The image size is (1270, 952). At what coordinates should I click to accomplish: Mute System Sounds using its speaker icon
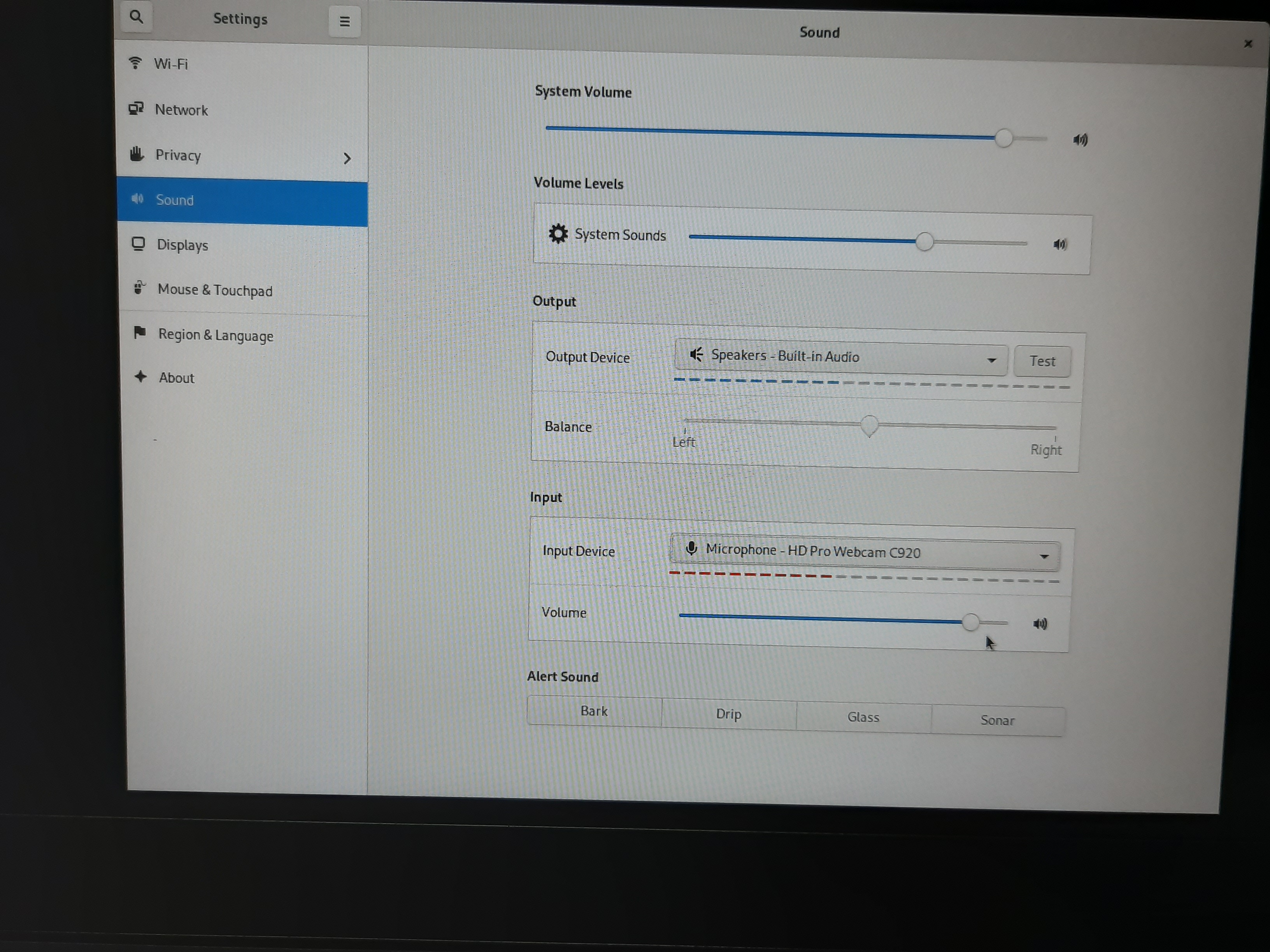(x=1060, y=245)
